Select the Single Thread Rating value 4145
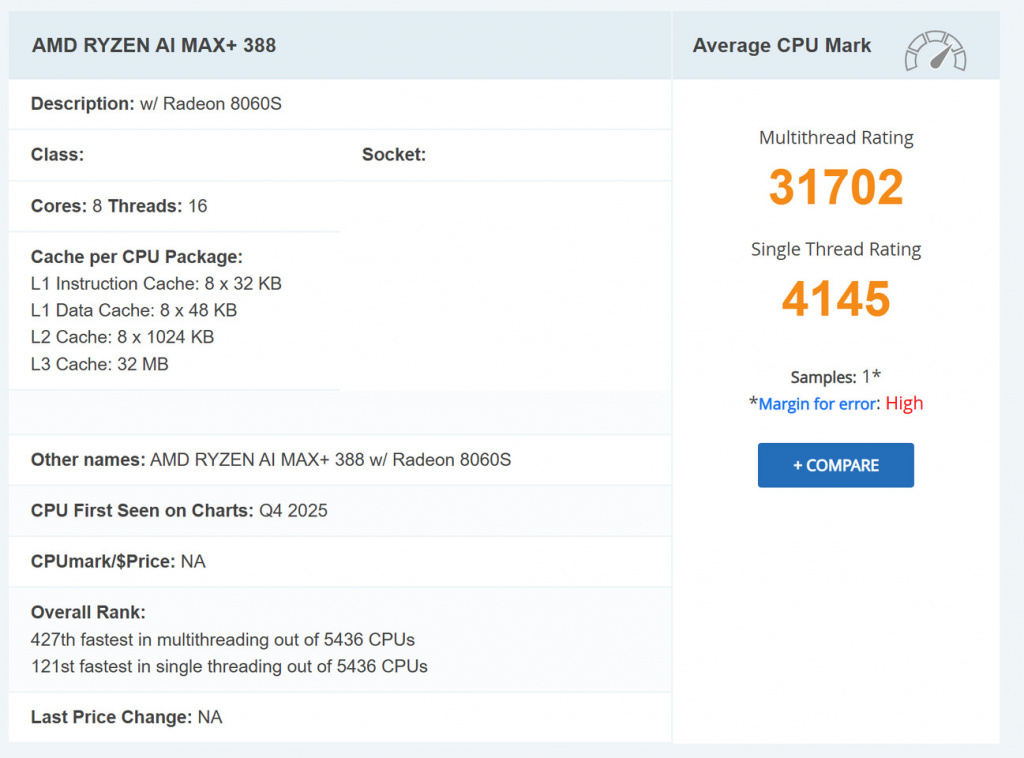Viewport: 1024px width, 758px height. [835, 299]
